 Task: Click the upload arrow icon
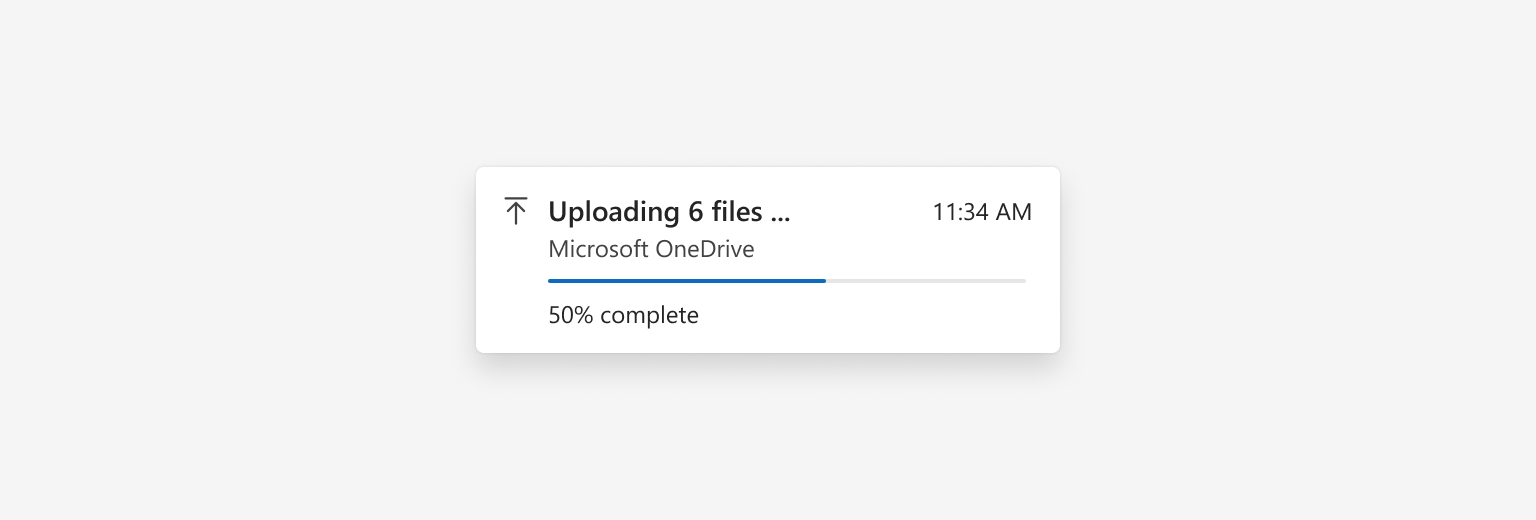pyautogui.click(x=515, y=211)
